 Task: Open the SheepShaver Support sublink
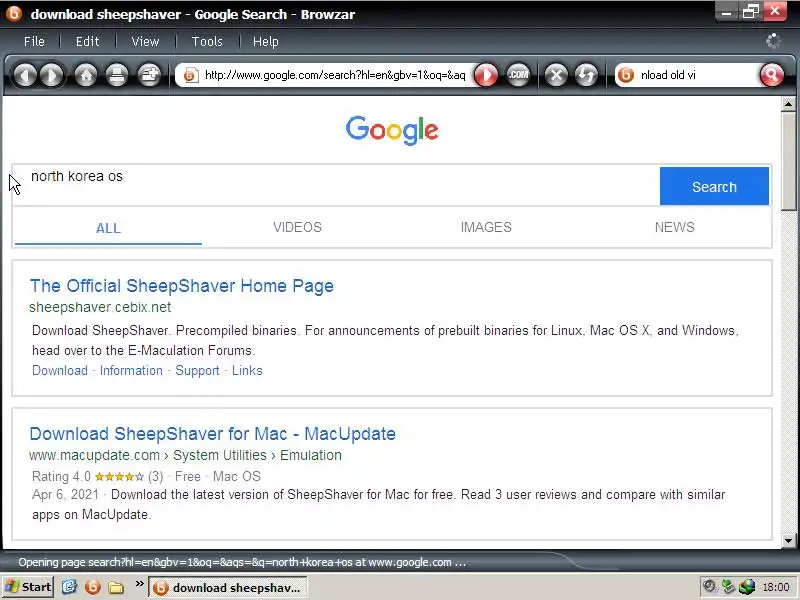pyautogui.click(x=197, y=370)
